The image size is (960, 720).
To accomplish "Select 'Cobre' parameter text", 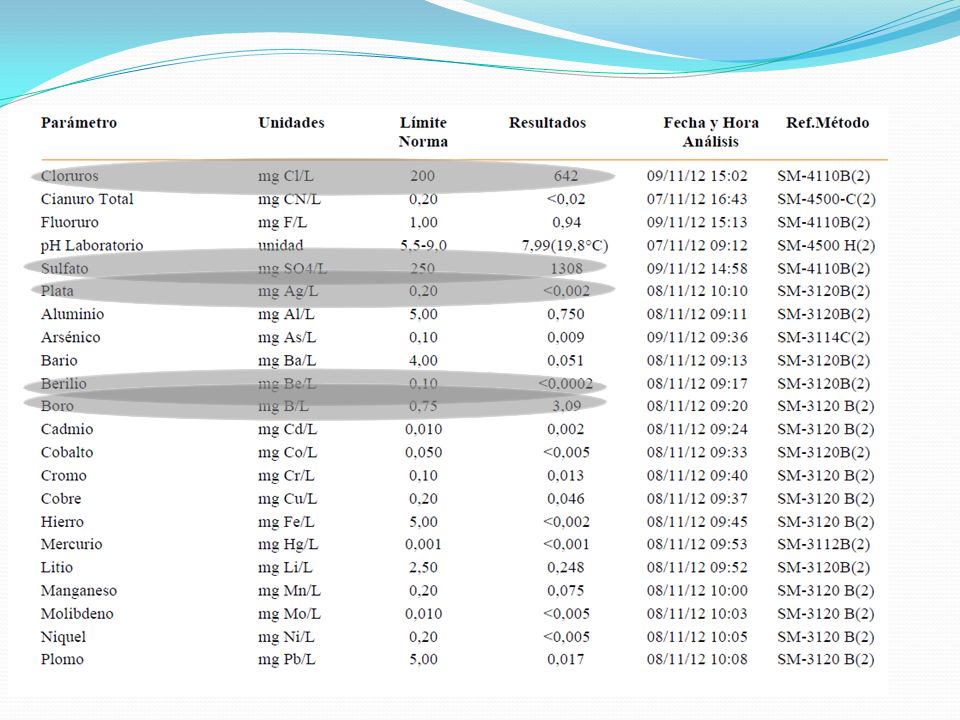I will click(x=61, y=499).
